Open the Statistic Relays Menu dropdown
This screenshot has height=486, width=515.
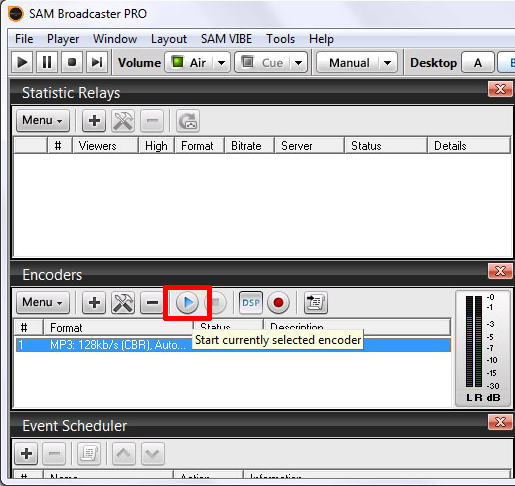[43, 120]
